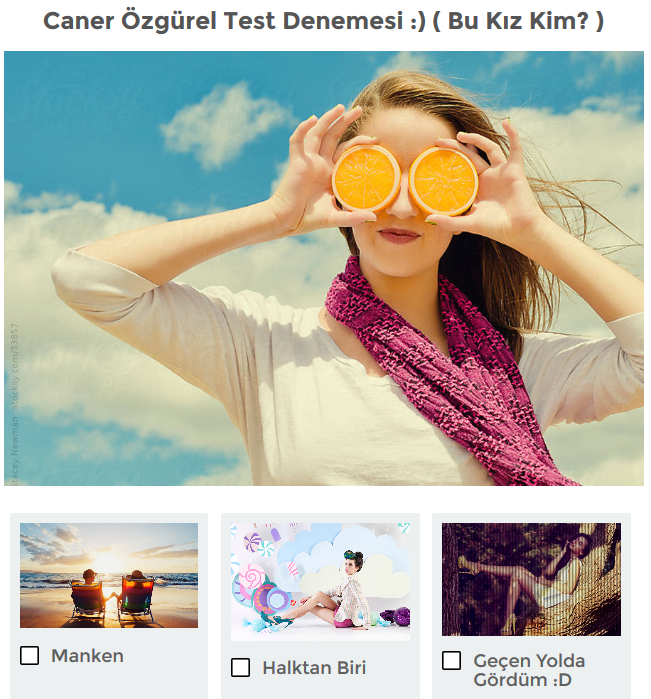Screen dimensions: 651x699
Task: Open the beach chairs sunset thumbnail
Action: click(109, 575)
